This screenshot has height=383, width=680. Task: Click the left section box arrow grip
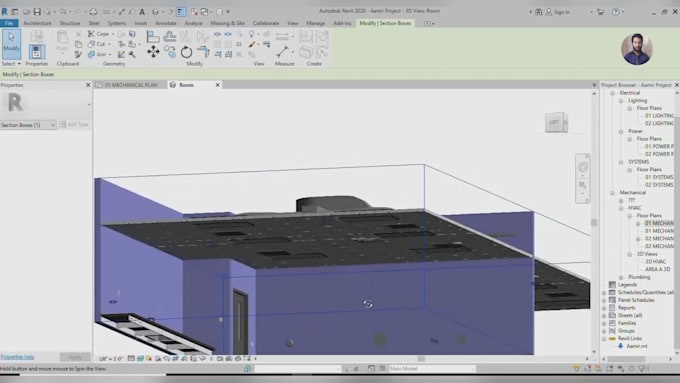click(113, 302)
